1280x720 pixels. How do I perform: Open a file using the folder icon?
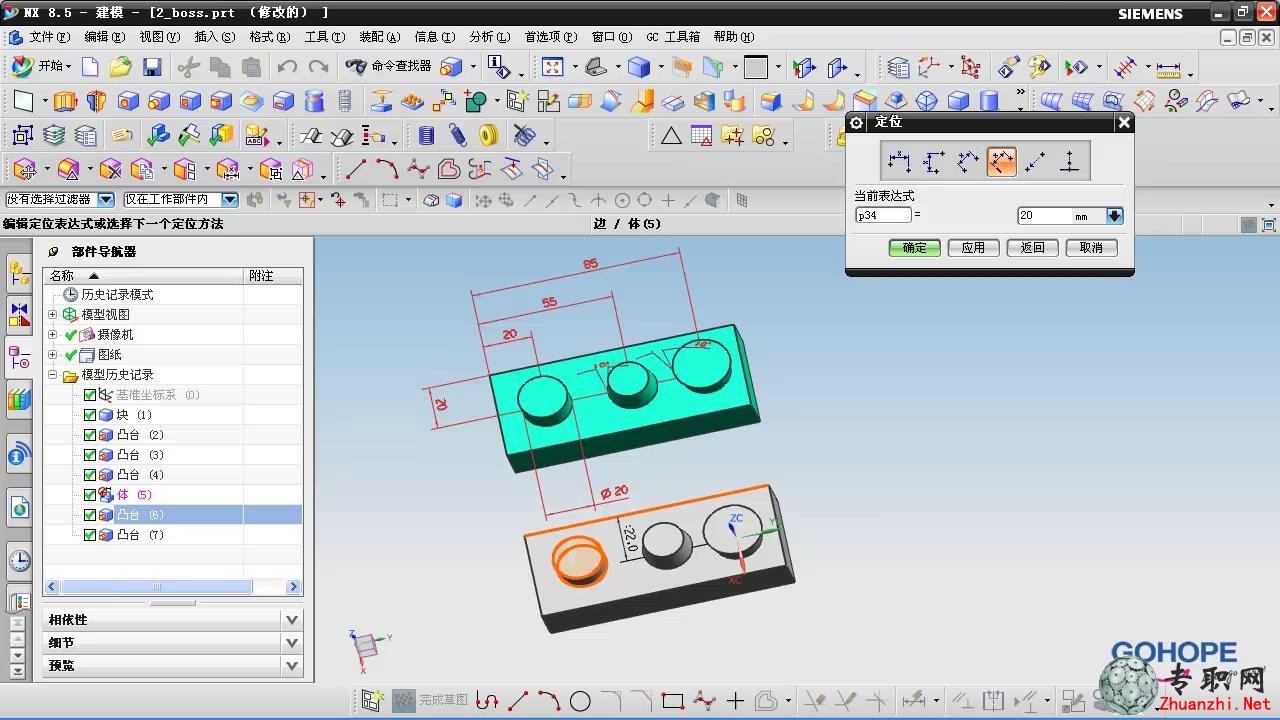[x=121, y=67]
